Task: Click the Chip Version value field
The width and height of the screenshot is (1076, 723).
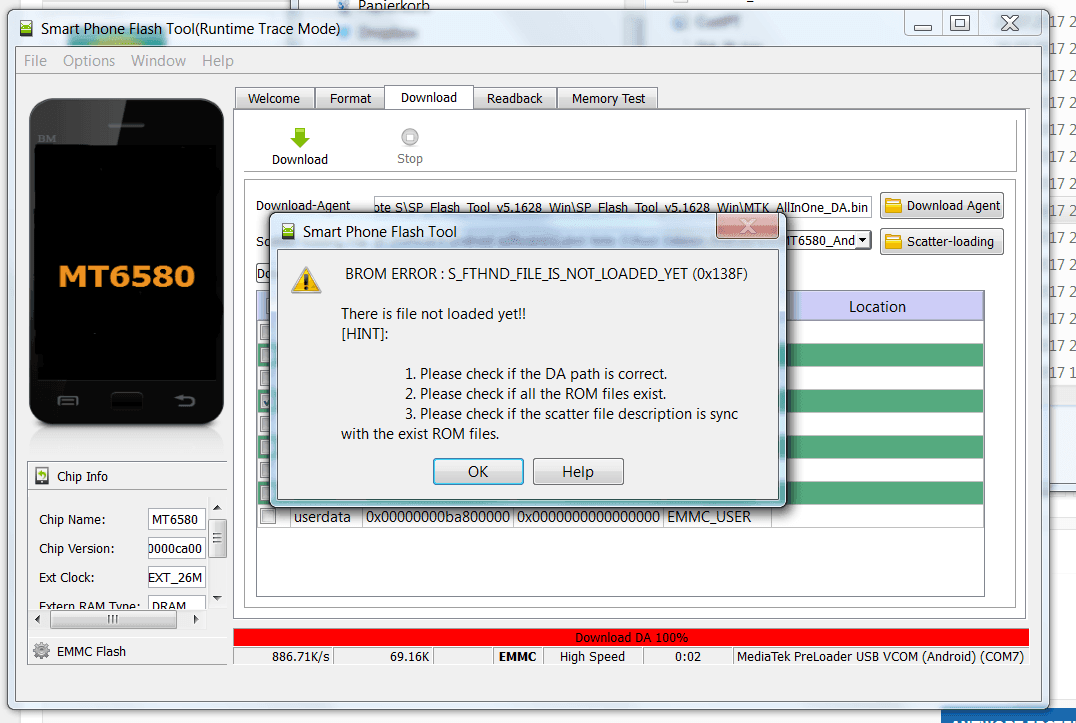Action: pos(176,548)
